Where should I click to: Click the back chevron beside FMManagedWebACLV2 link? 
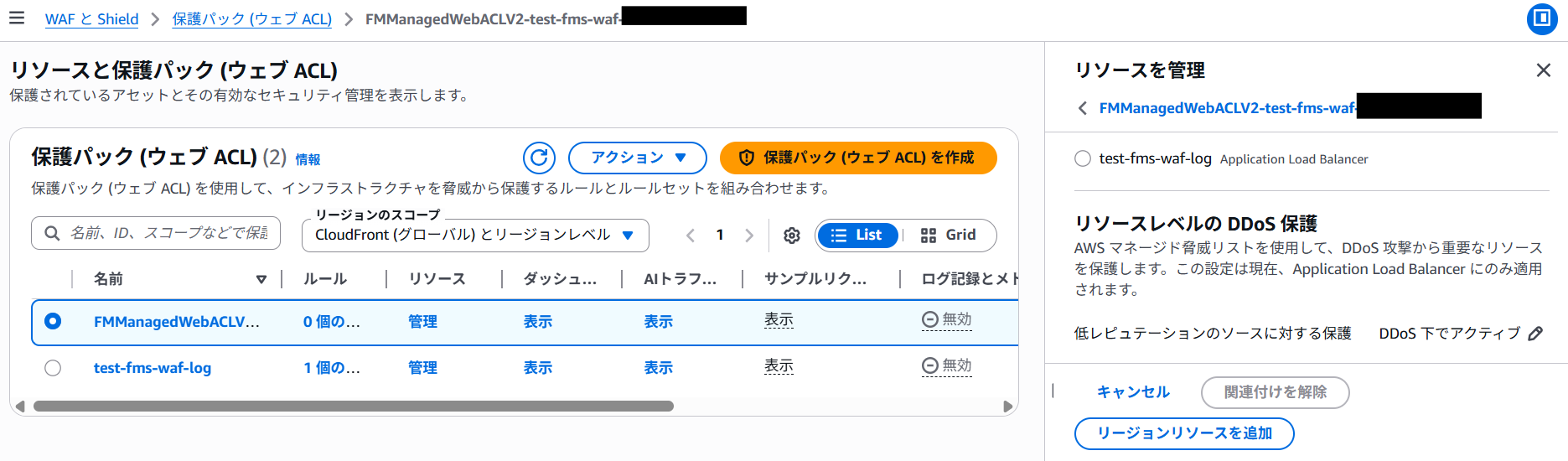point(1083,108)
